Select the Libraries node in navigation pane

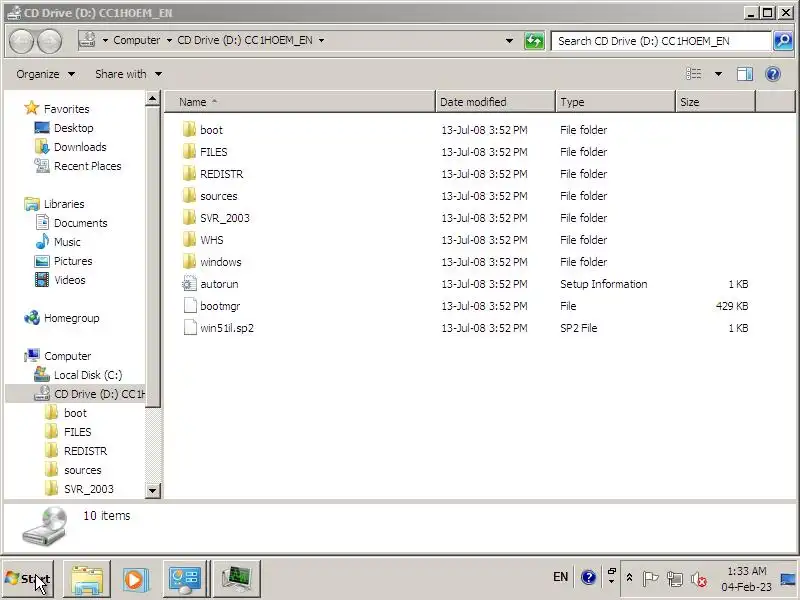(64, 204)
